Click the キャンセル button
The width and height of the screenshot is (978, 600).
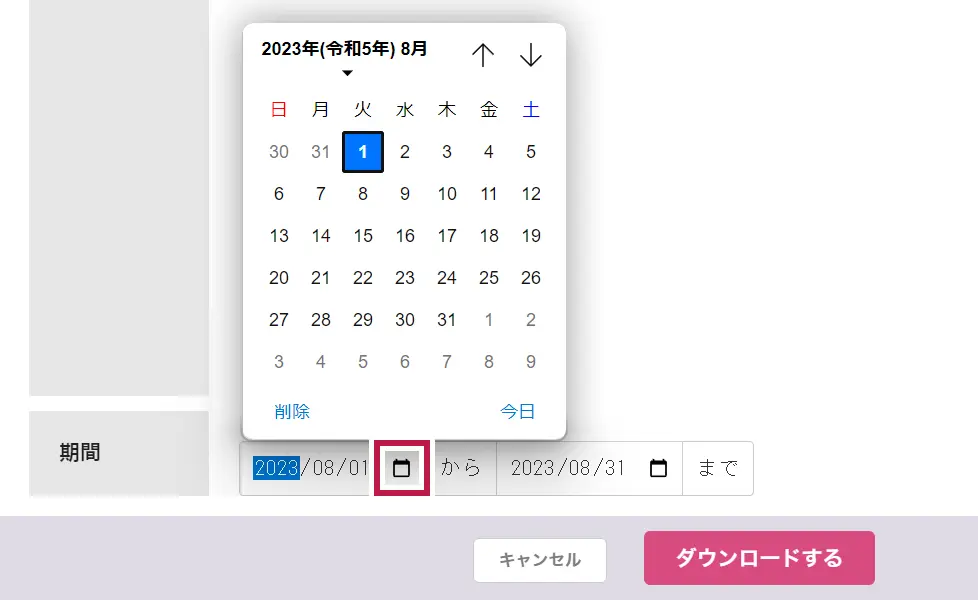(540, 560)
